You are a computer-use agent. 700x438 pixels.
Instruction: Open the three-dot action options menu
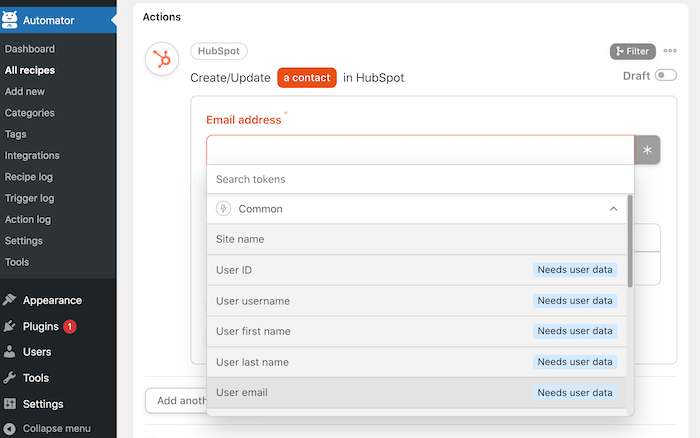click(670, 51)
